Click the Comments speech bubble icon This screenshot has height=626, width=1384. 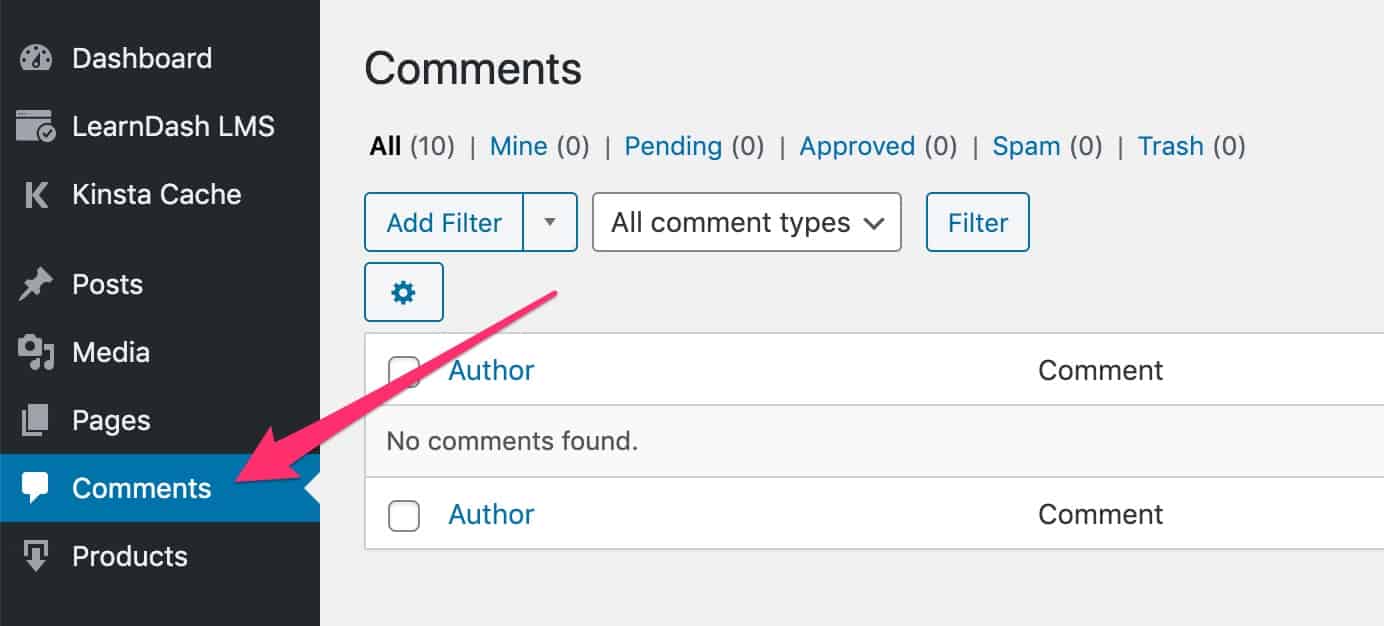click(x=35, y=488)
